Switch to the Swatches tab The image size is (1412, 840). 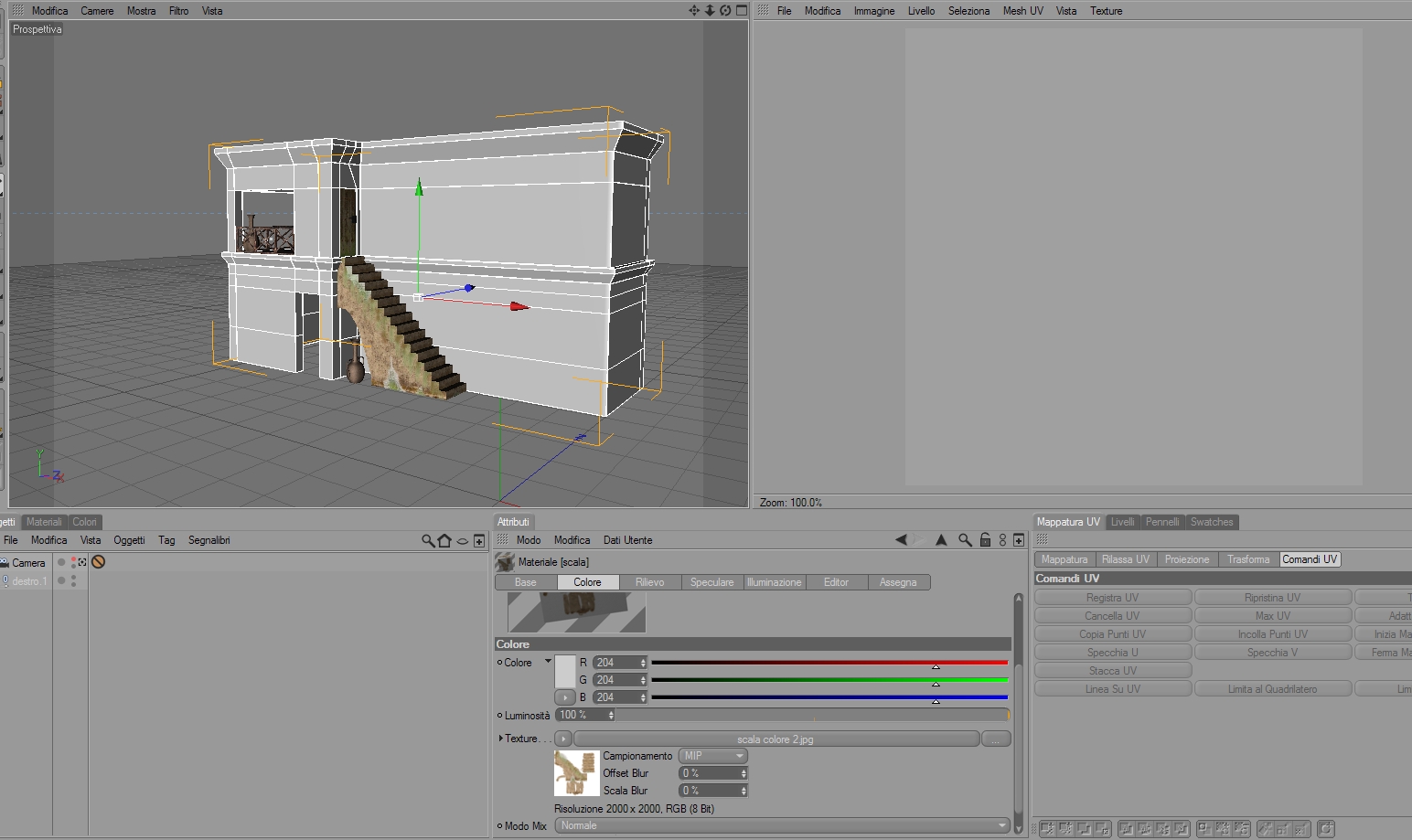coord(1212,522)
